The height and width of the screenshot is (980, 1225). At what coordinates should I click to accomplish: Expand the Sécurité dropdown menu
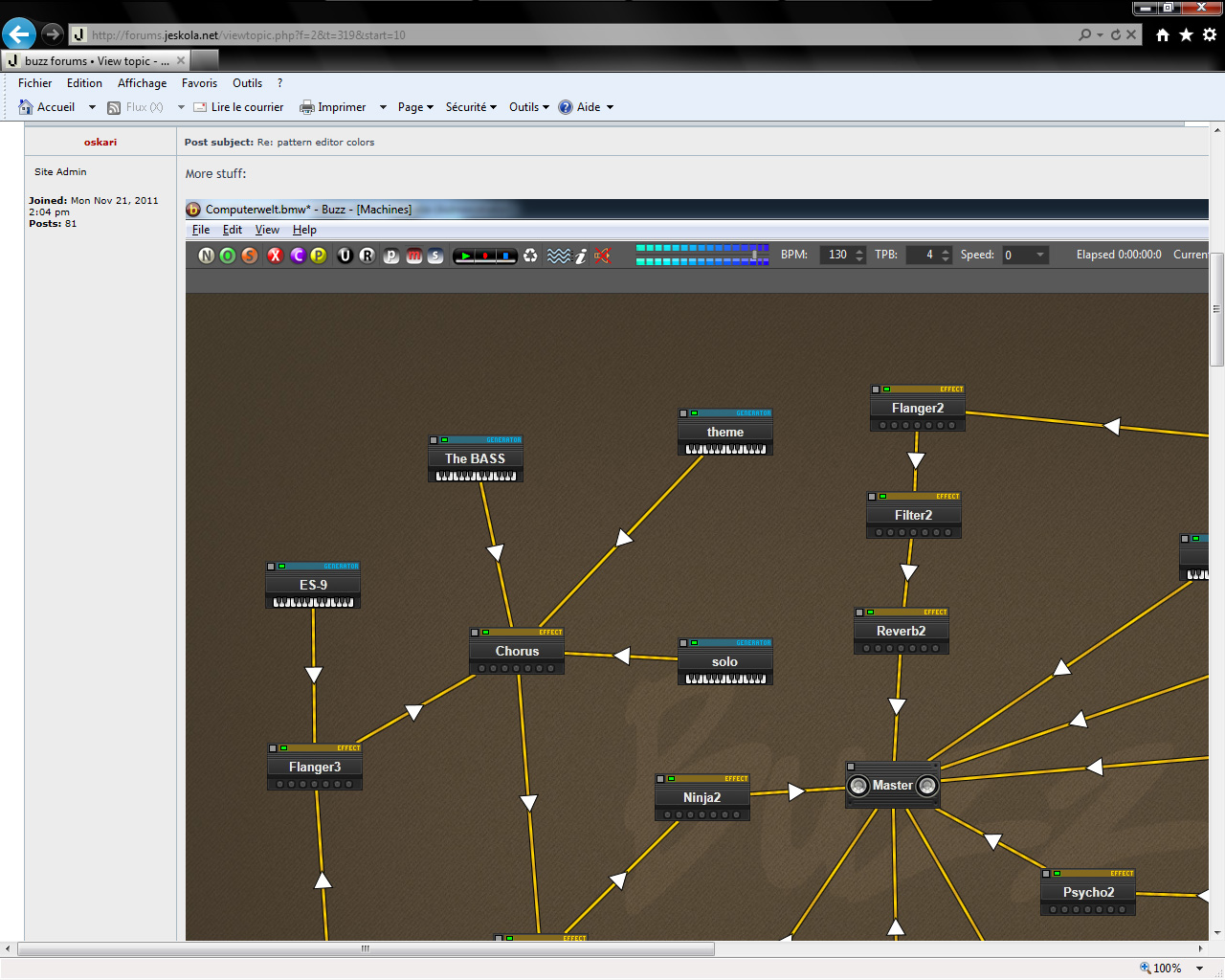pyautogui.click(x=470, y=107)
